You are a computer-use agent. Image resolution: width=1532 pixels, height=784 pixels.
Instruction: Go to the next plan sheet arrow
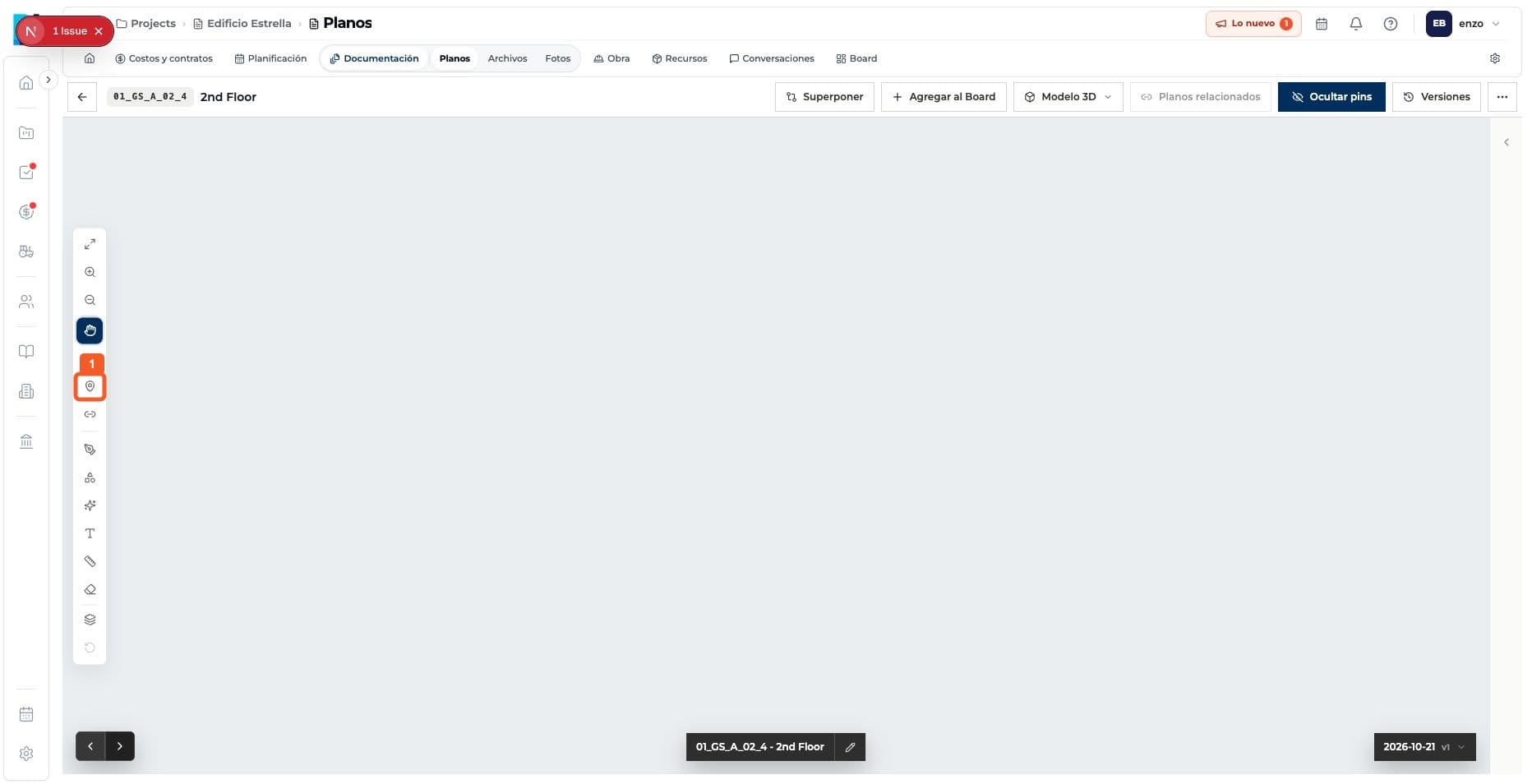click(x=120, y=746)
